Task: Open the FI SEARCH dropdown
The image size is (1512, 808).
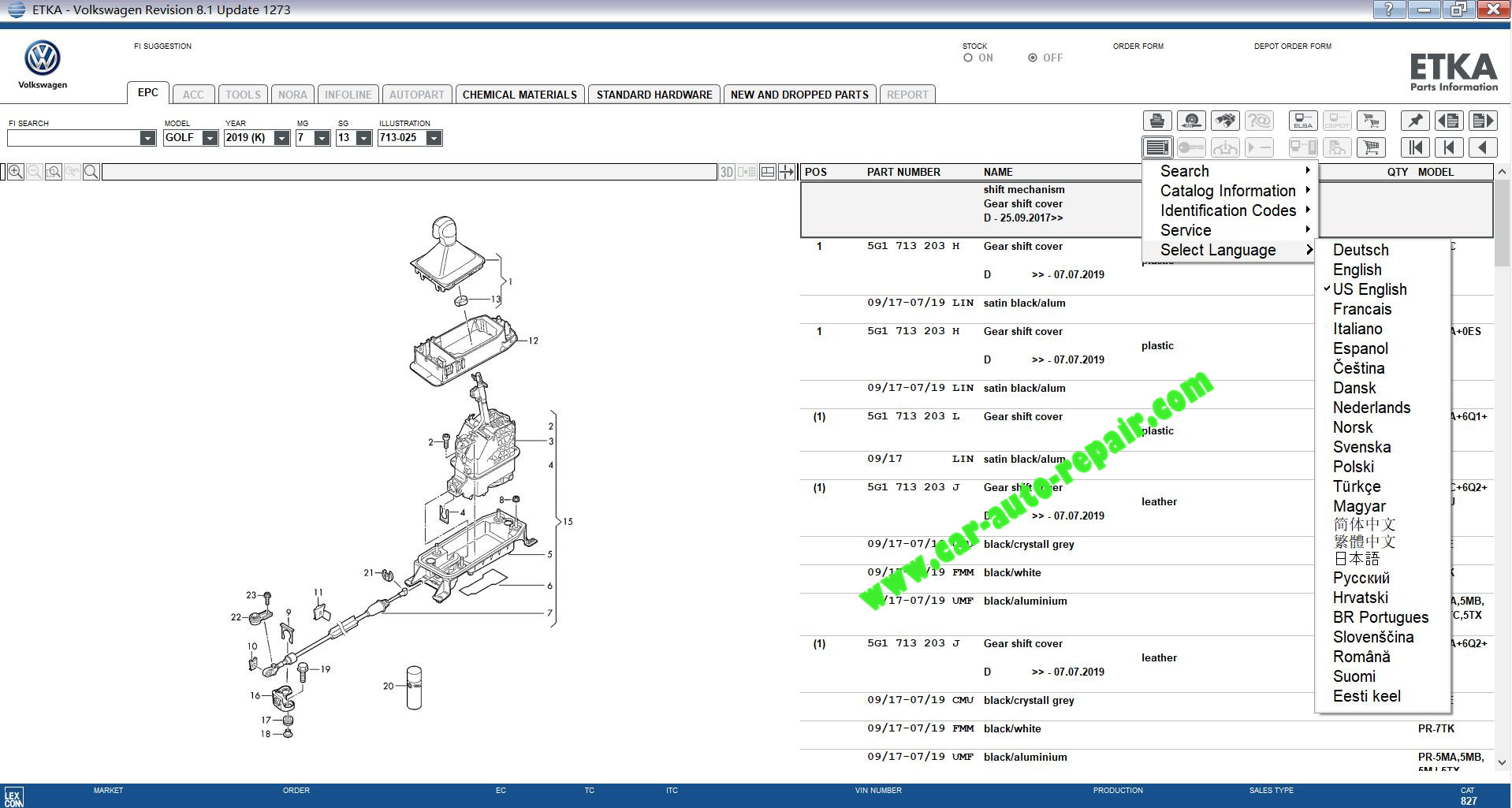Action: (x=147, y=138)
